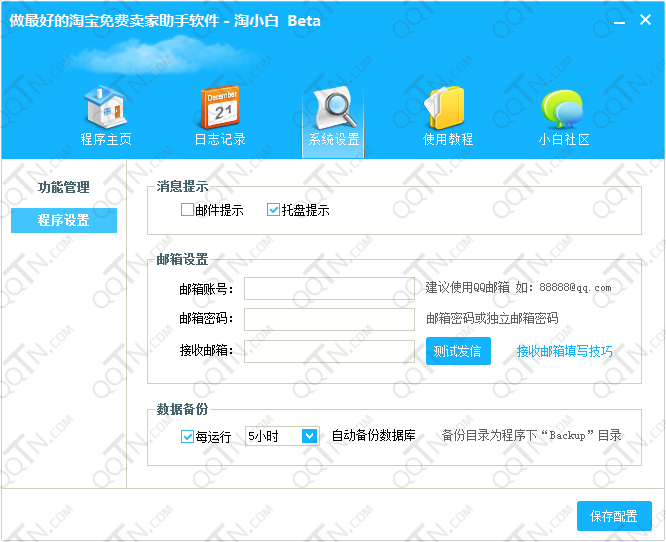Focus the 接收邮箱 input field
Image resolution: width=666 pixels, height=542 pixels.
329,351
